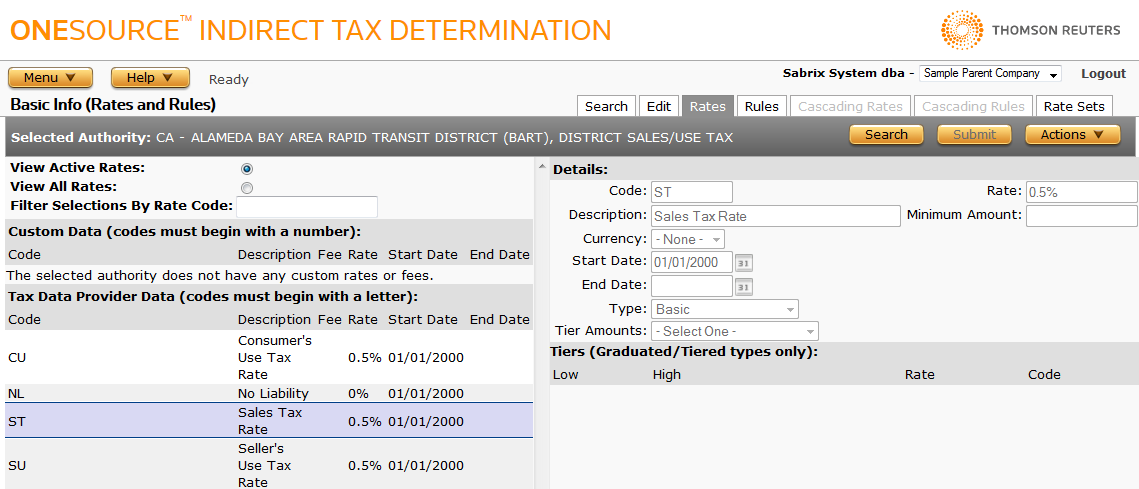This screenshot has width=1139, height=489.
Task: Collapse the panel using the splitter arrow
Action: pos(542,167)
